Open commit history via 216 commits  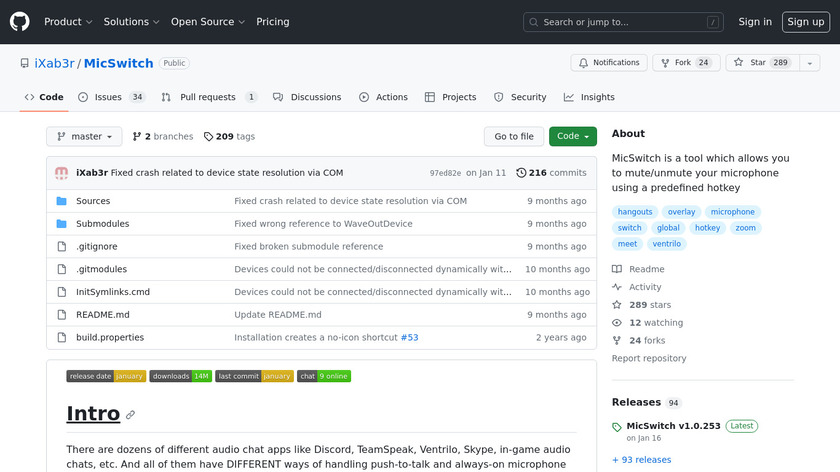click(x=551, y=173)
